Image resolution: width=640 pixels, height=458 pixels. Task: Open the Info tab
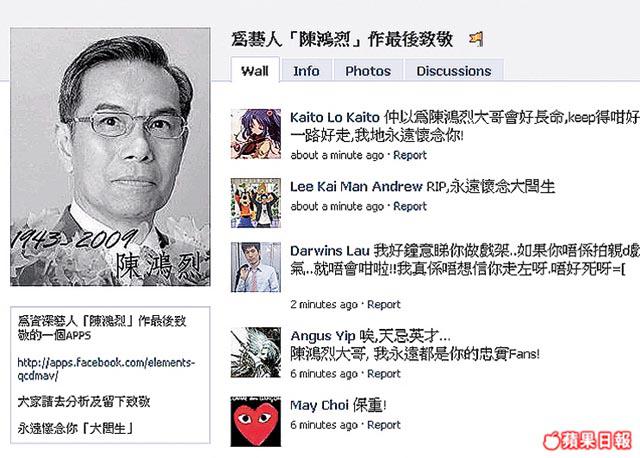coord(307,71)
